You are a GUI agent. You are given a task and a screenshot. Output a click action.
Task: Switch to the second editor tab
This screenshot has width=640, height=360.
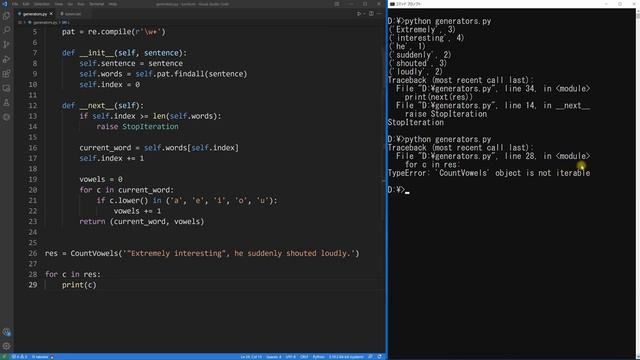(x=72, y=14)
